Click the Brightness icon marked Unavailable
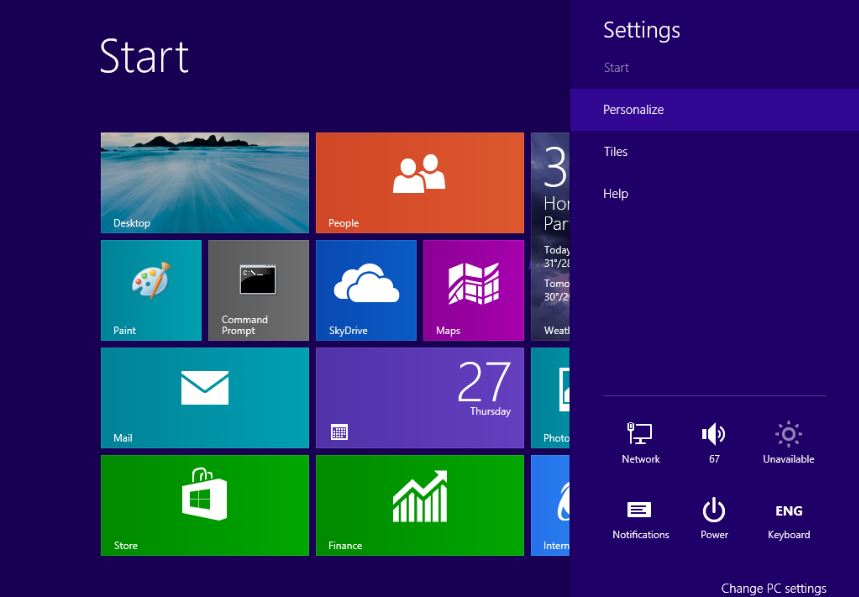This screenshot has width=859, height=597. (788, 441)
